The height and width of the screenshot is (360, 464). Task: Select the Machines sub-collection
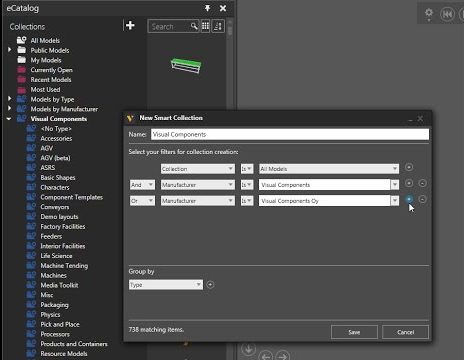coord(53,275)
